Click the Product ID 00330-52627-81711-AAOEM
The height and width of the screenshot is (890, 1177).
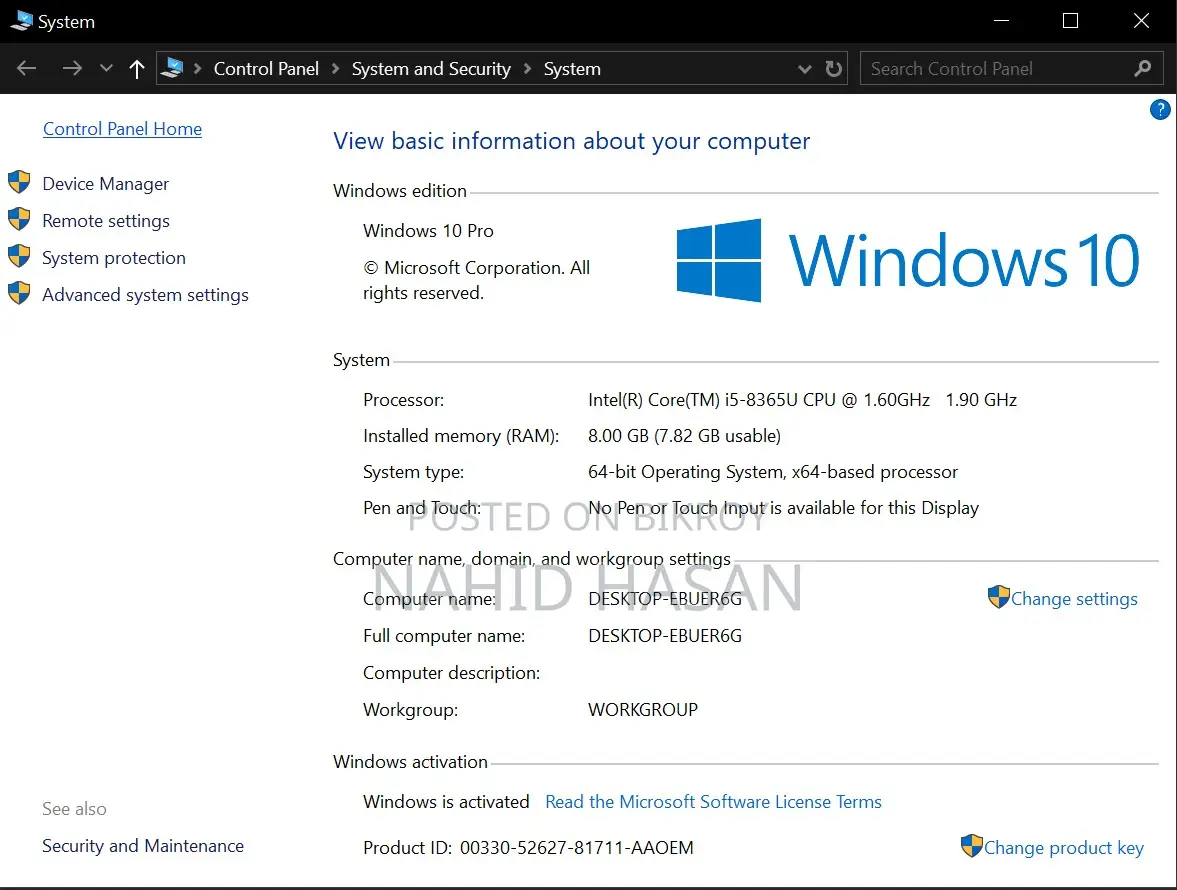528,848
